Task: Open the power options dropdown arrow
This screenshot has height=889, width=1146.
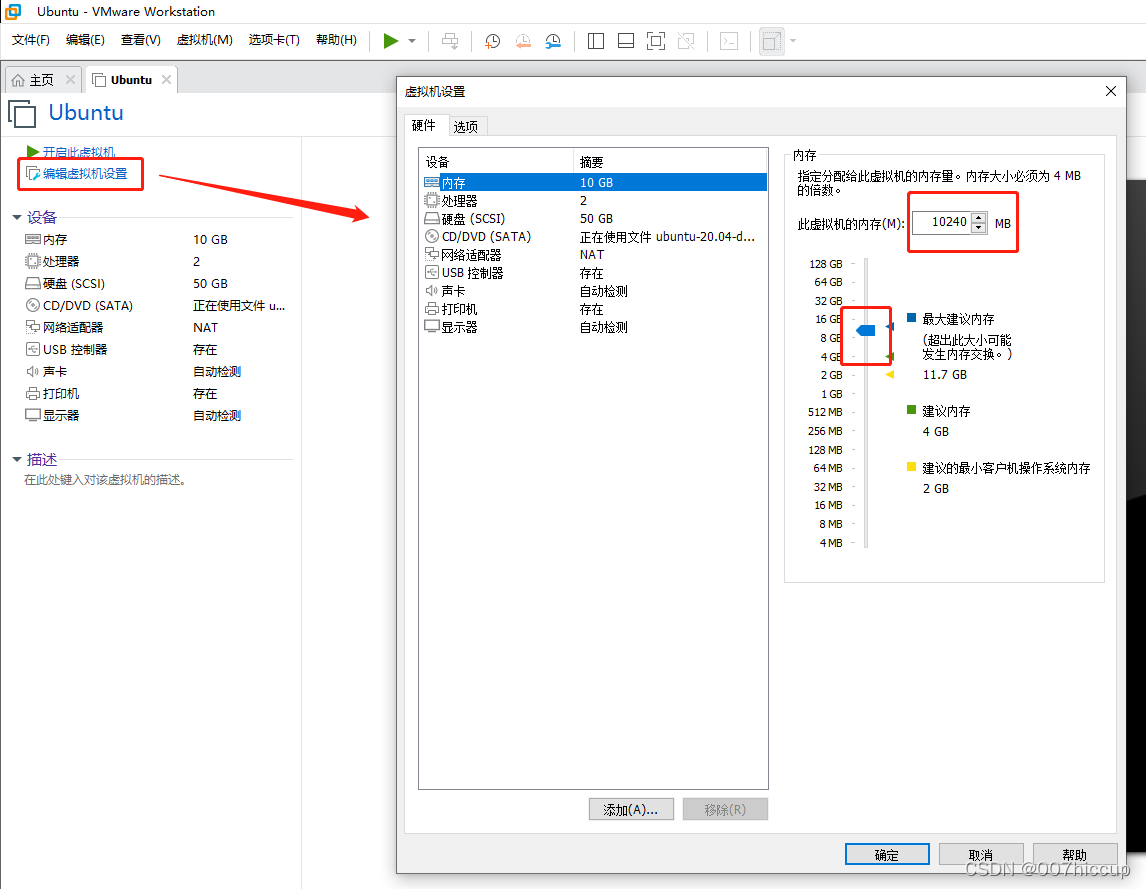Action: click(412, 41)
